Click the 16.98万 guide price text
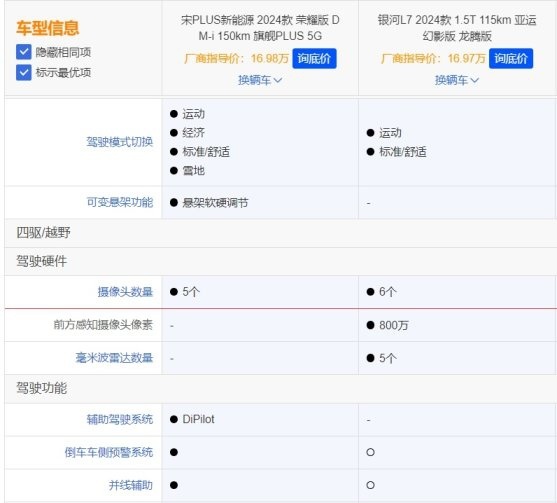Viewport: 557px width, 503px height. [x=270, y=58]
